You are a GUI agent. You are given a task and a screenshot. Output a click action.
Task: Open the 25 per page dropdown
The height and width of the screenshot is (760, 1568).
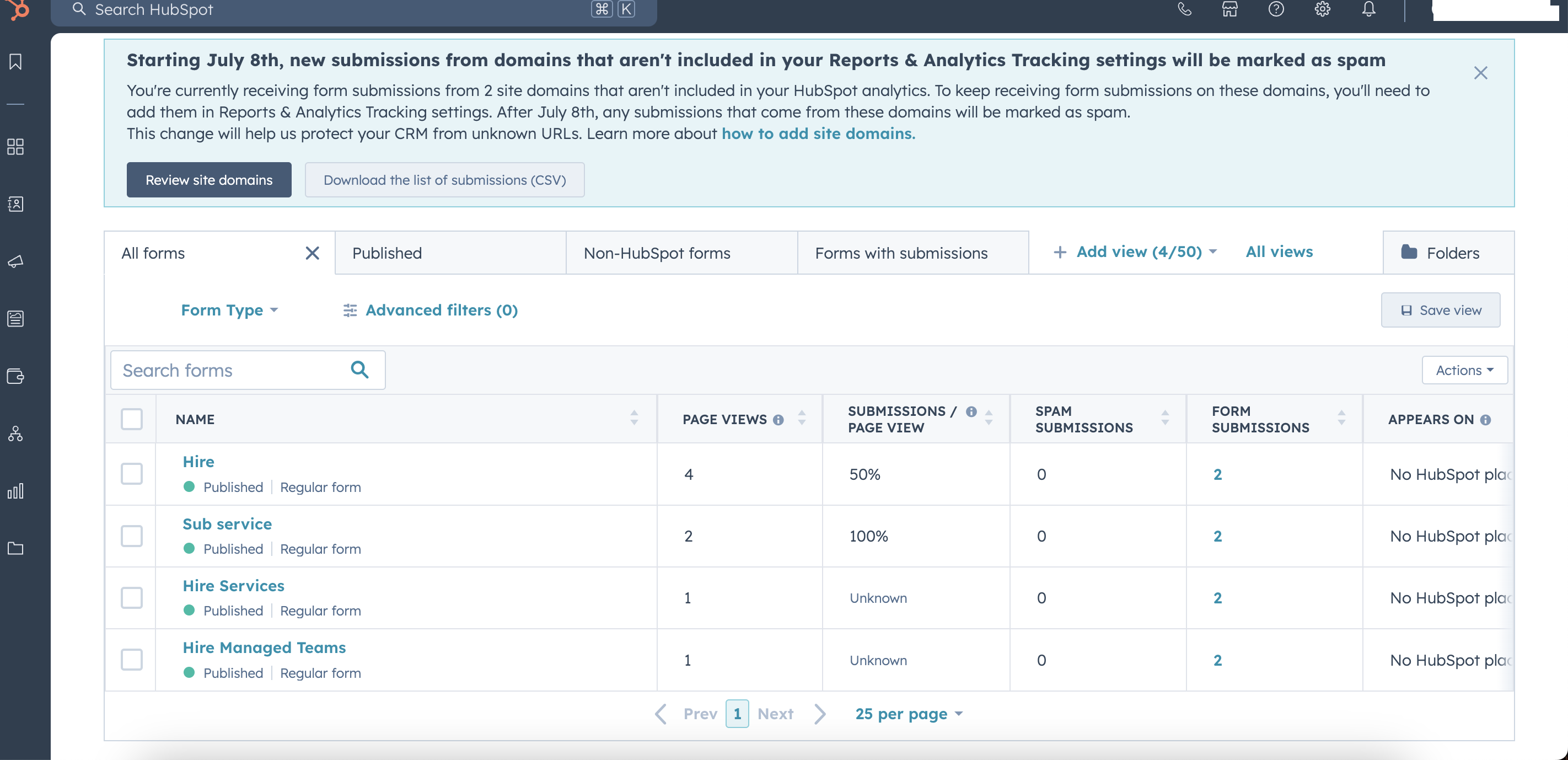point(909,714)
